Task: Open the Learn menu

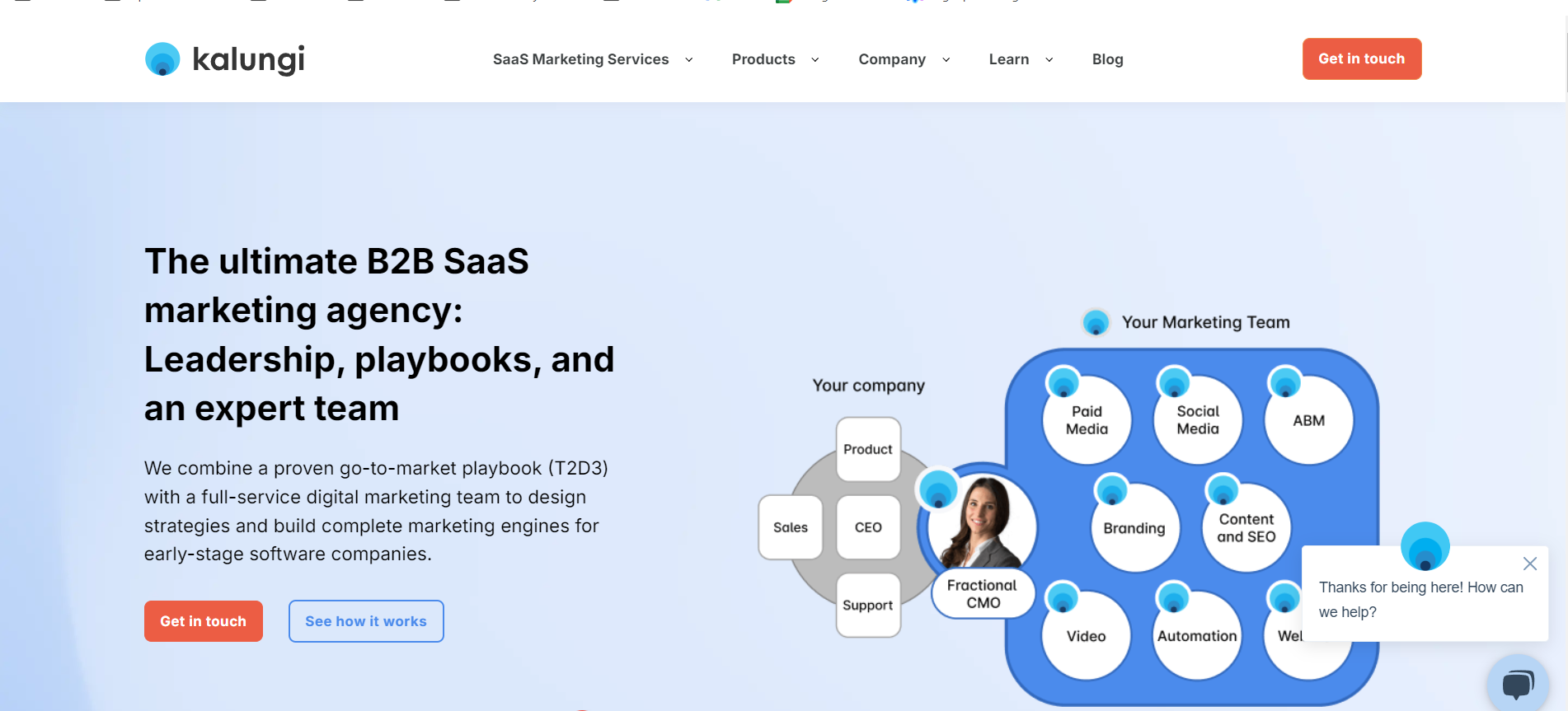Action: click(x=1009, y=59)
